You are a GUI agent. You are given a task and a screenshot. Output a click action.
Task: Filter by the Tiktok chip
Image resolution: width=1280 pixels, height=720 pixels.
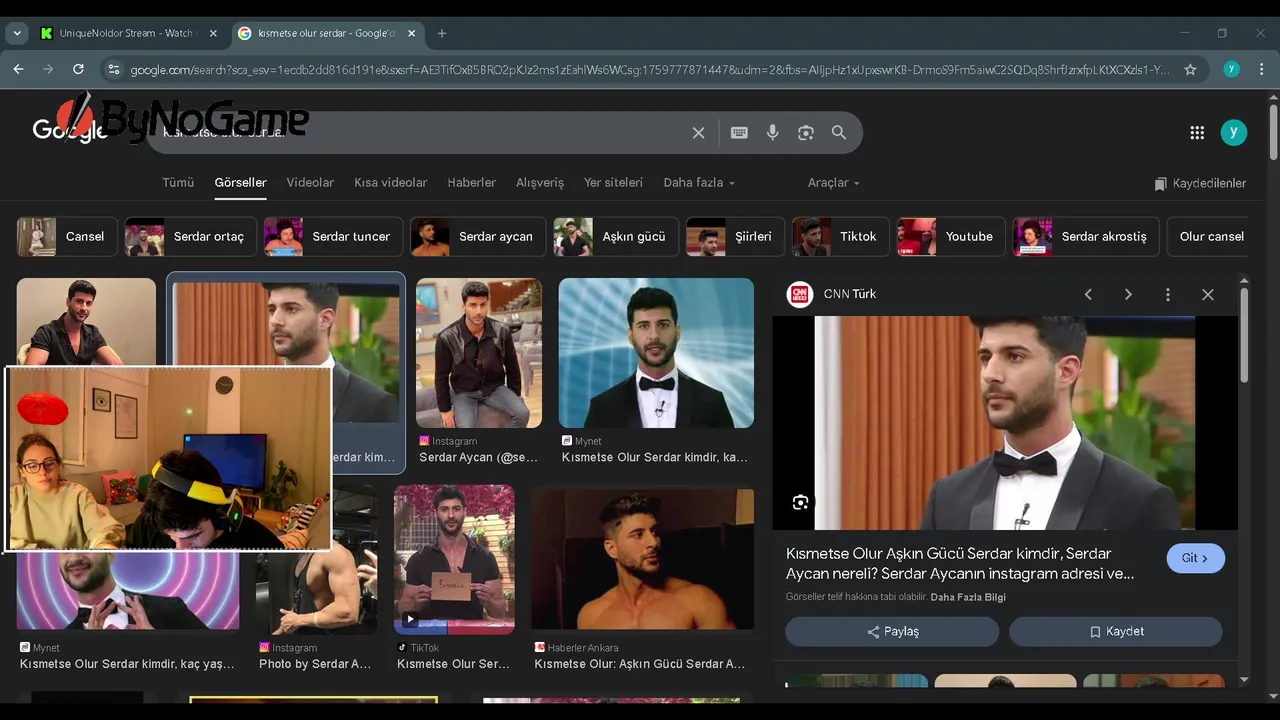pyautogui.click(x=841, y=237)
